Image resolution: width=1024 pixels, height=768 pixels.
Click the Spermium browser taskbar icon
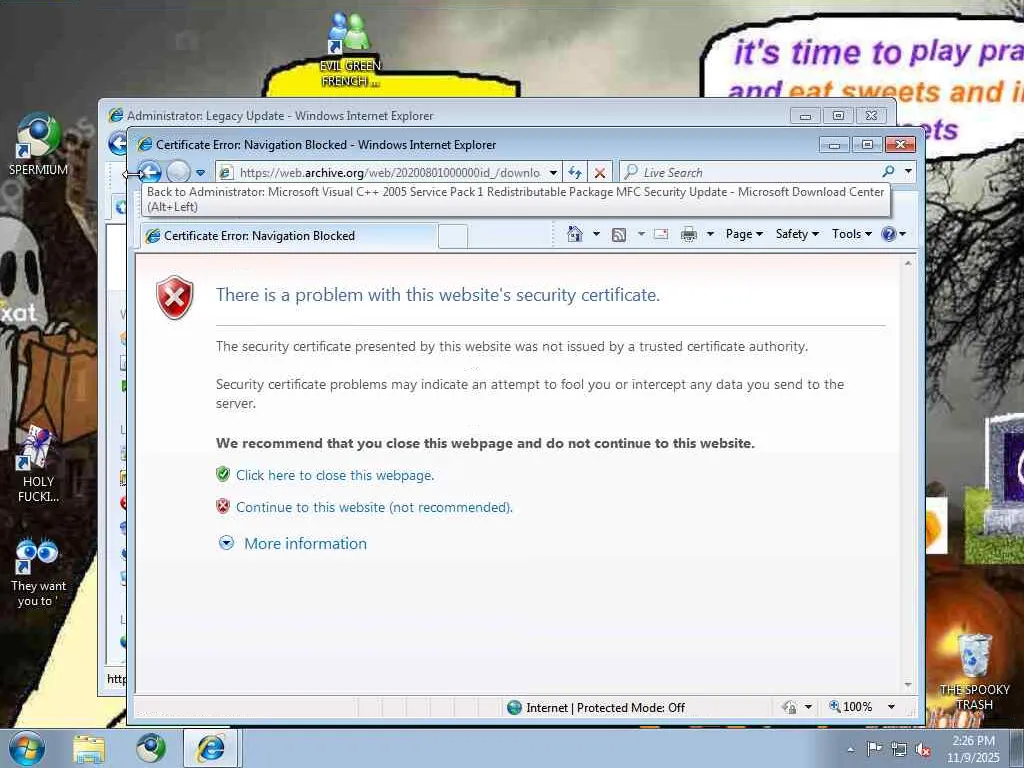click(x=151, y=748)
